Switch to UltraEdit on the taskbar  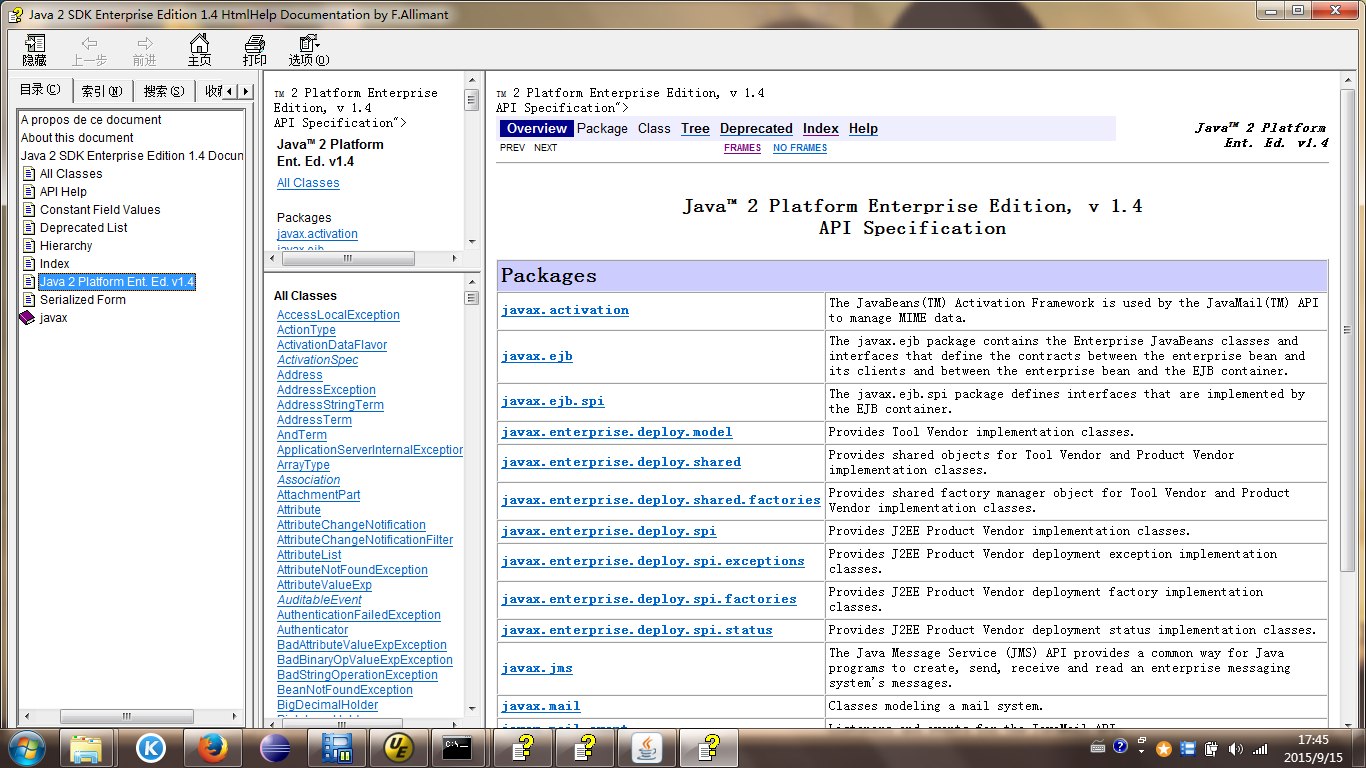point(399,747)
